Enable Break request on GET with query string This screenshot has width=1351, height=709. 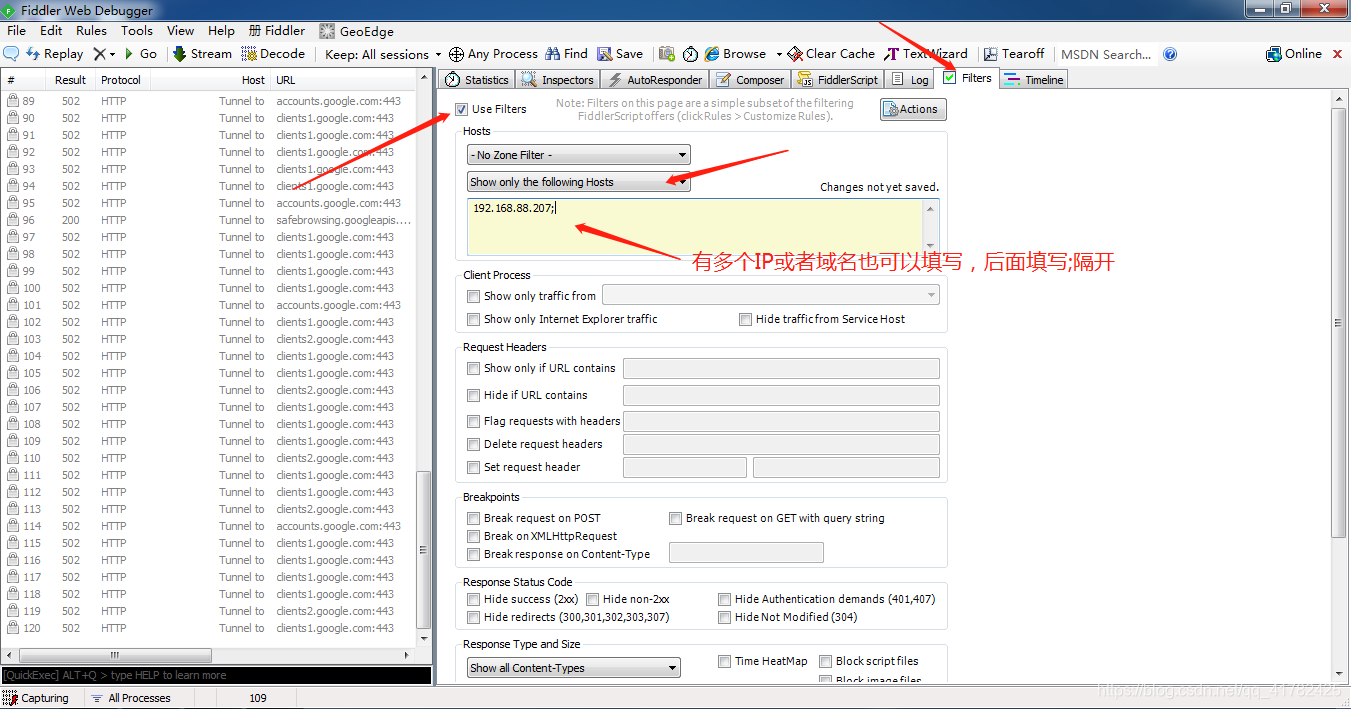(676, 519)
